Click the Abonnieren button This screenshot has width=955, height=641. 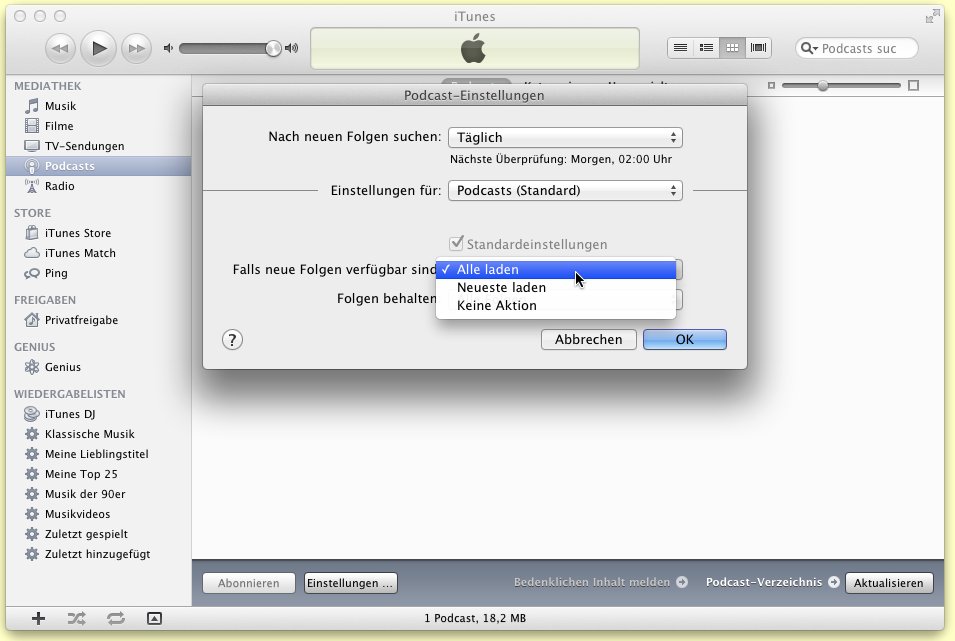tap(248, 583)
